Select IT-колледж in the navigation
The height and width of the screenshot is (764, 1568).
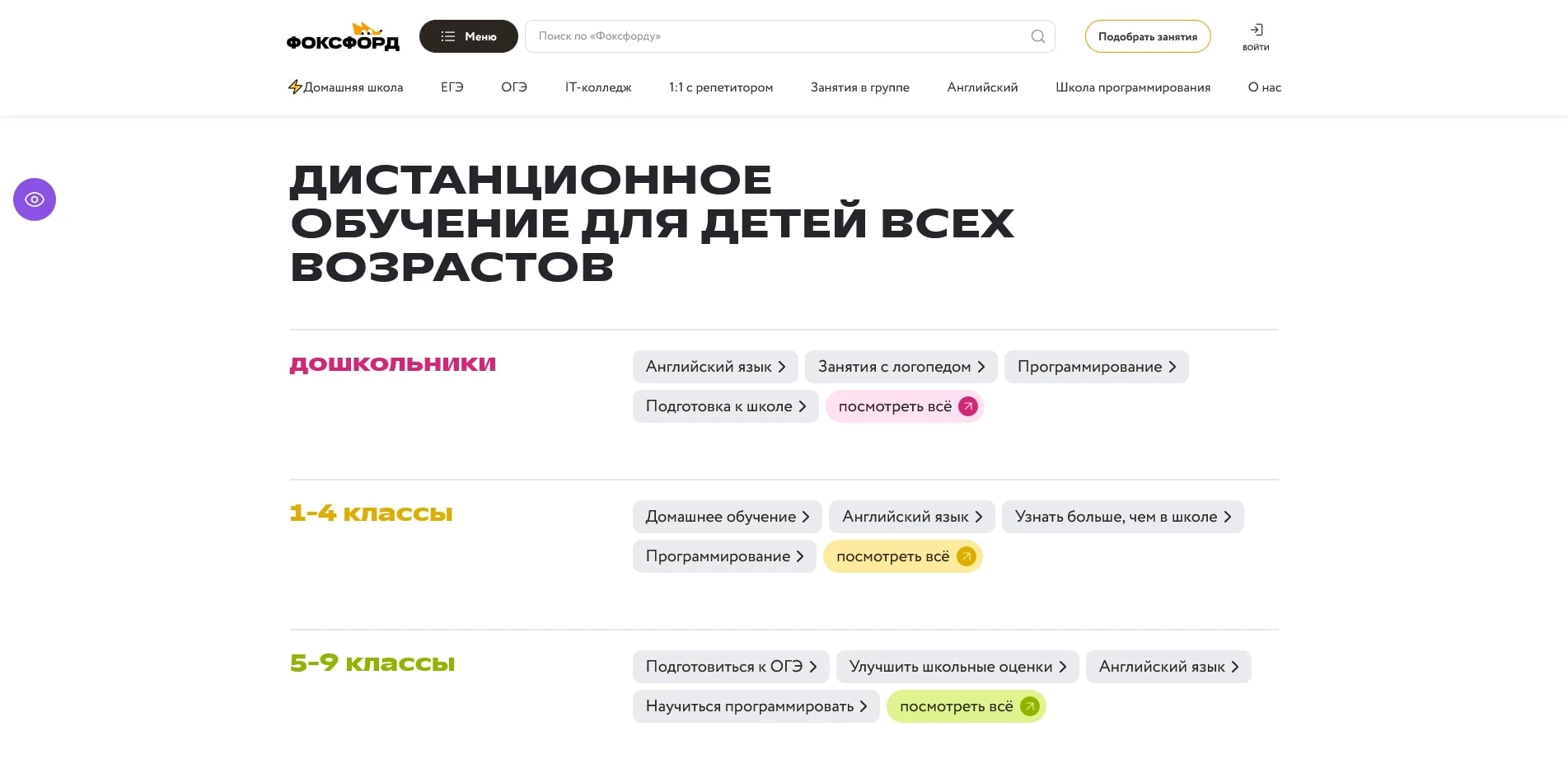click(597, 87)
